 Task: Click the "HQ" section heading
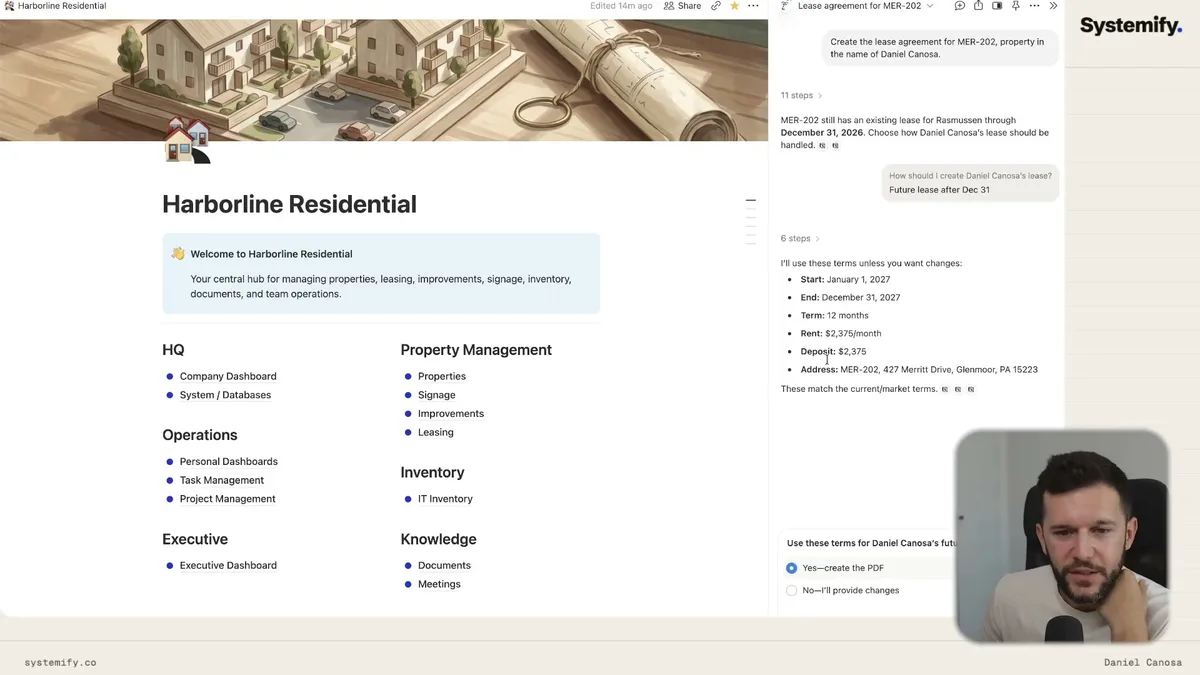[x=173, y=350]
